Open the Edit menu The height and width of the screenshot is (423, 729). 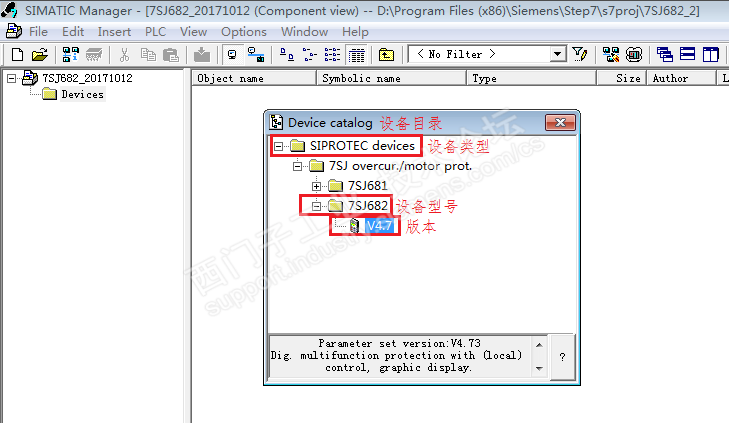pos(73,32)
